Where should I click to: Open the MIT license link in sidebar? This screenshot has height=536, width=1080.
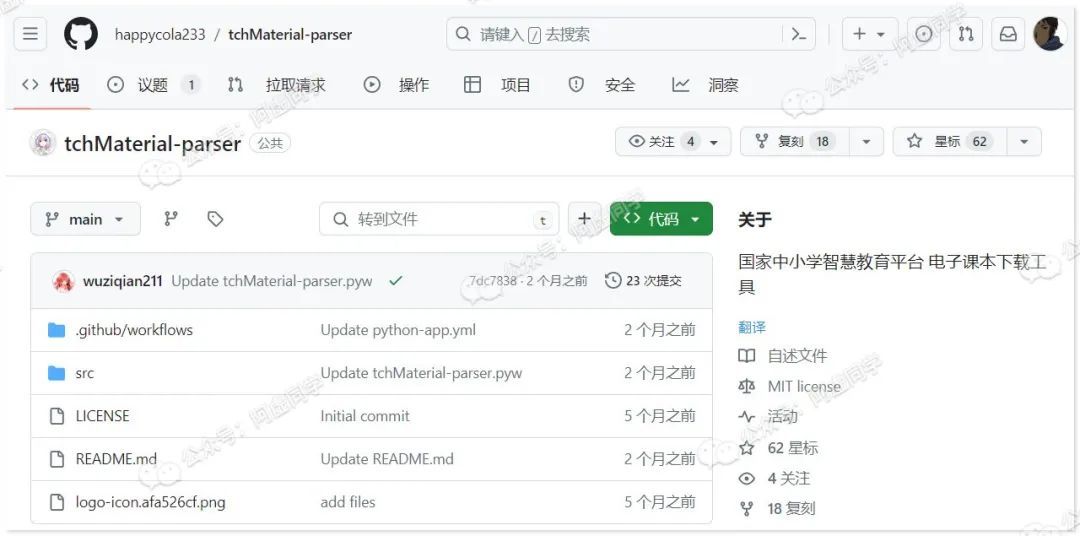pos(790,386)
